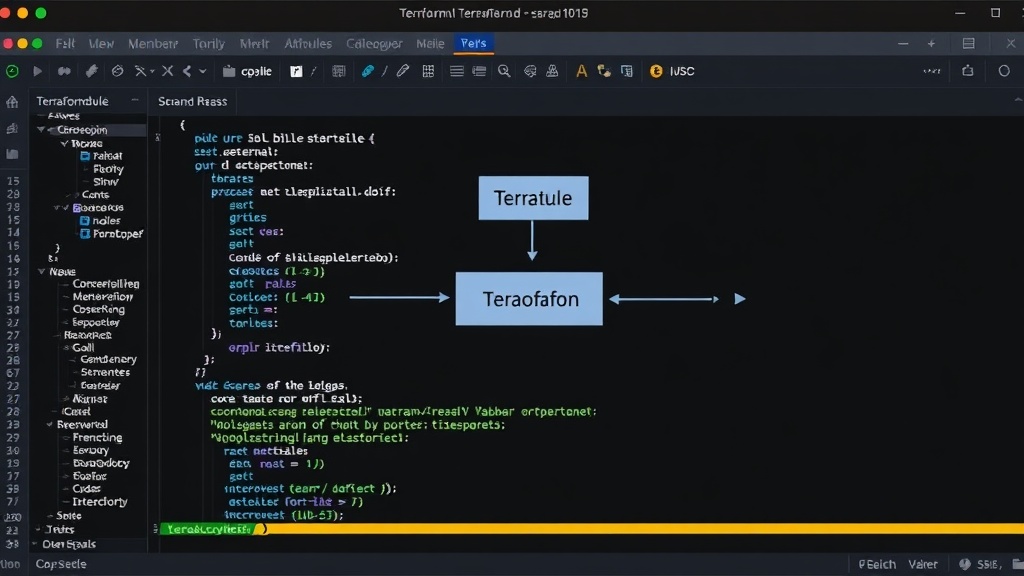Image resolution: width=1024 pixels, height=576 pixels.
Task: Switch to the Scrand Reass editor tab
Action: point(193,101)
